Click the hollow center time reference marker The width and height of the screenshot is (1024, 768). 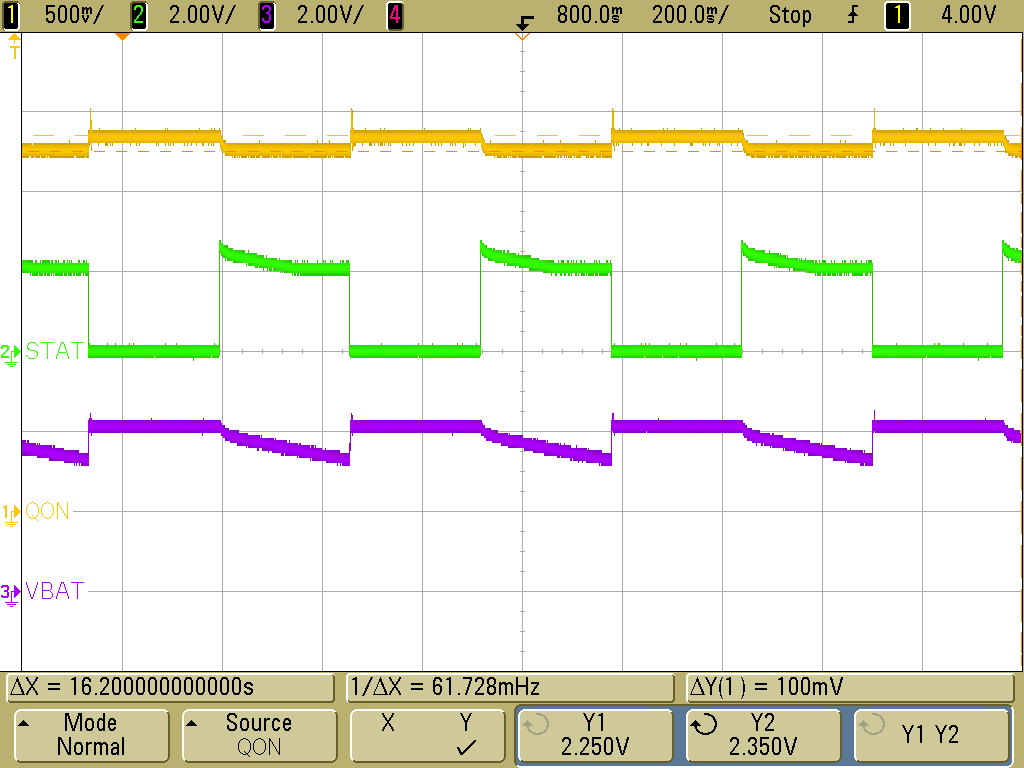(522, 37)
